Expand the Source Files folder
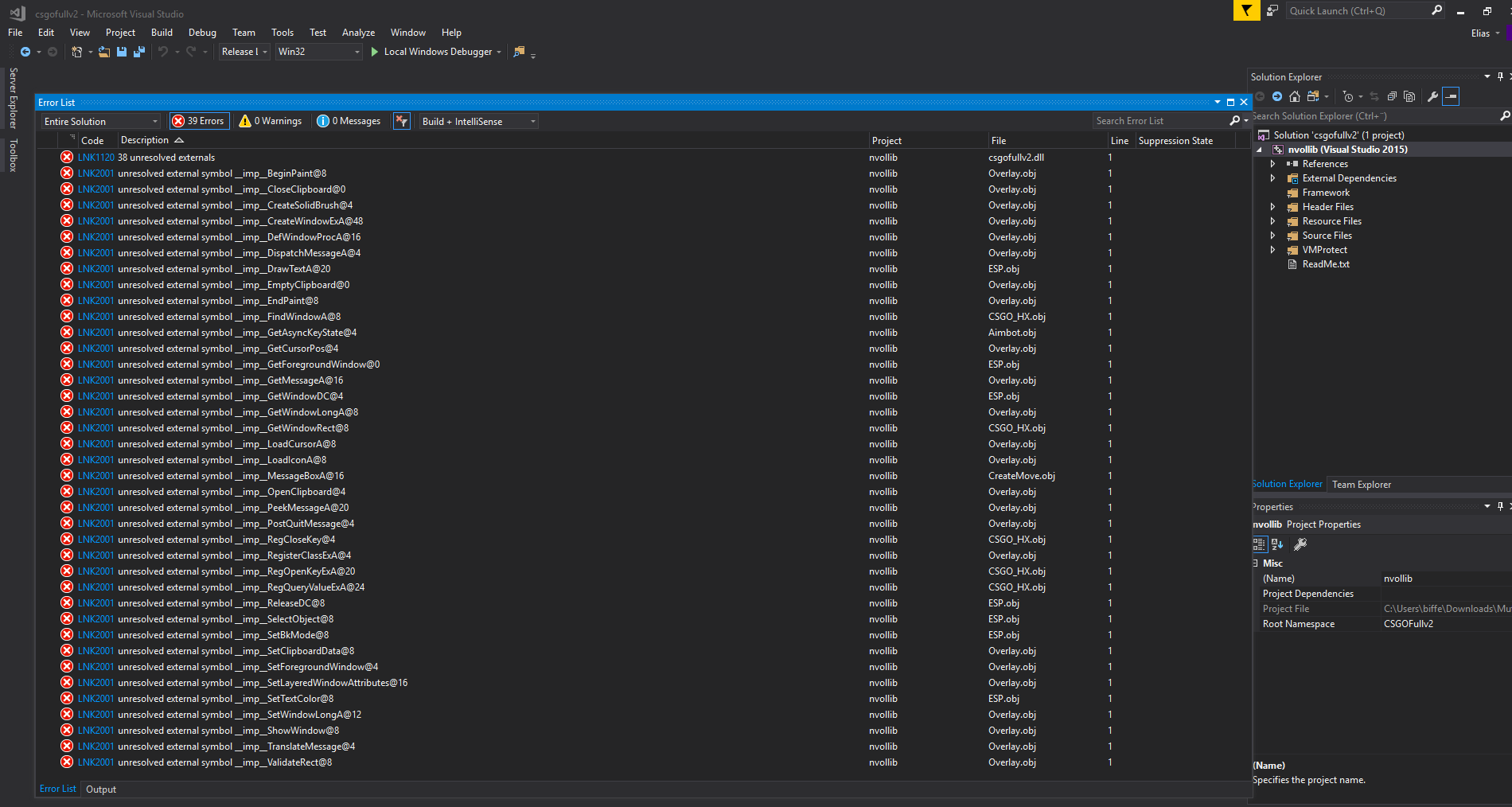 click(1272, 236)
